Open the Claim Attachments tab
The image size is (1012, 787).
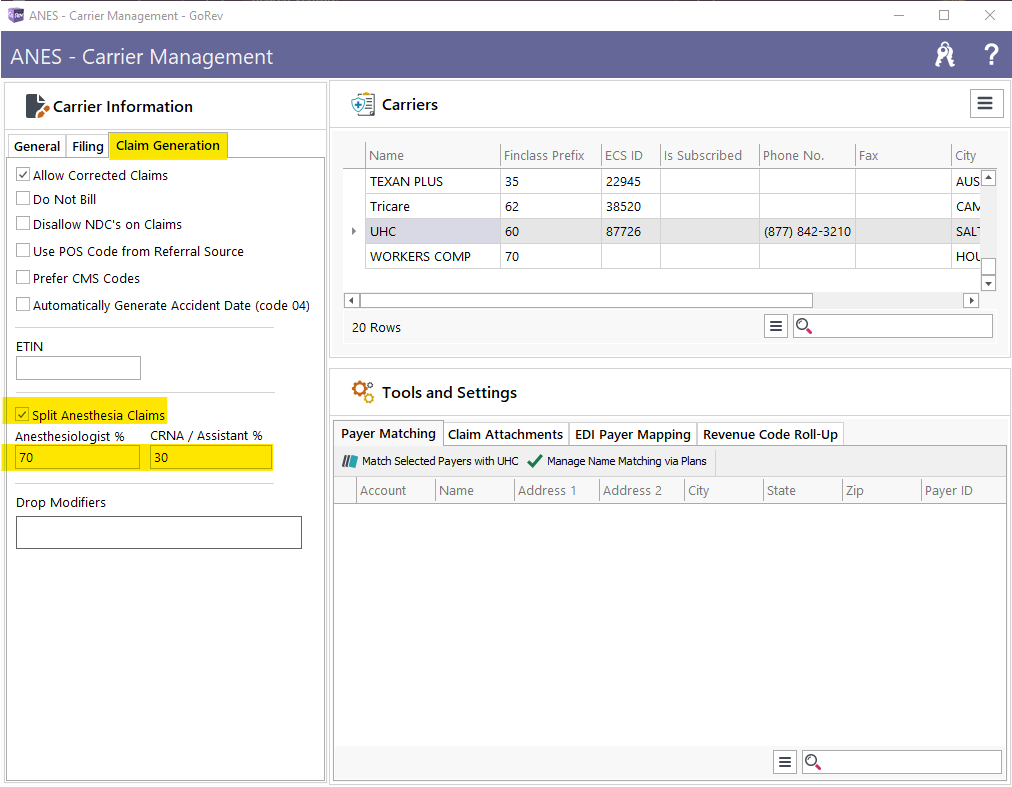click(505, 434)
